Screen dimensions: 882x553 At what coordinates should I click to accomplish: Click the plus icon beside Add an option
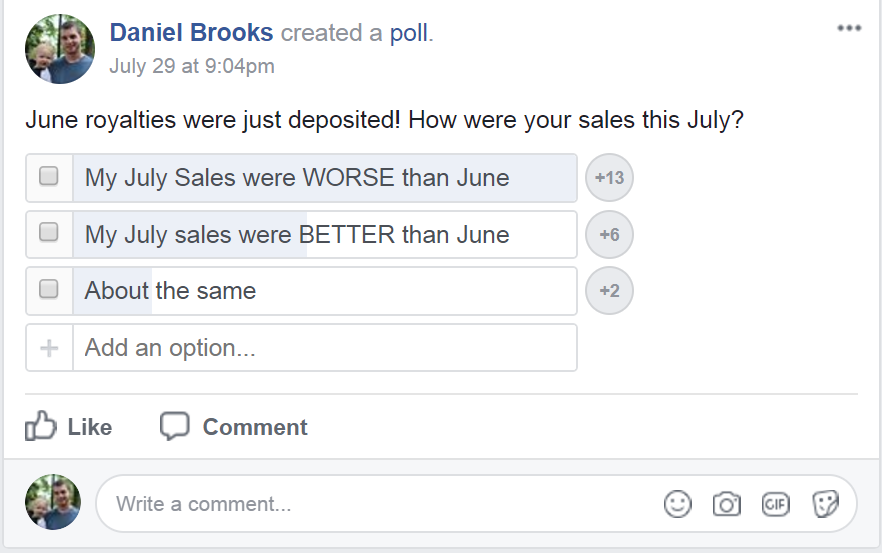[49, 348]
